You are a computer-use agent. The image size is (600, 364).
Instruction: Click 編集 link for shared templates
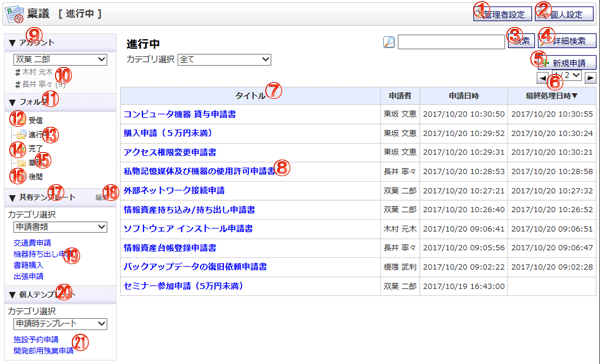[101, 198]
